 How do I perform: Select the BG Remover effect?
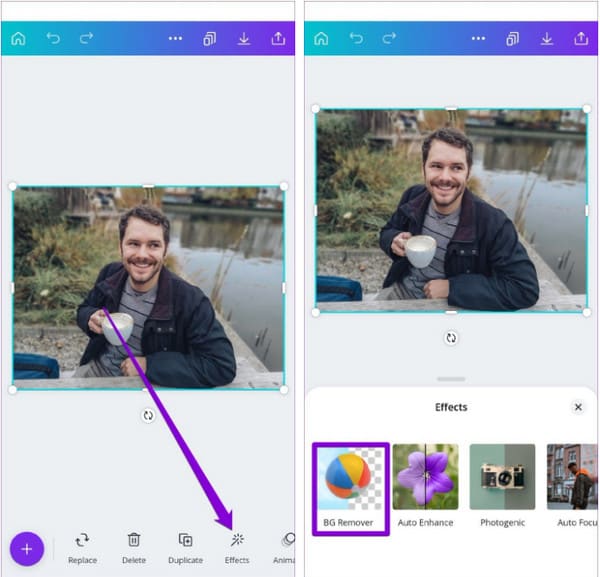click(x=349, y=488)
